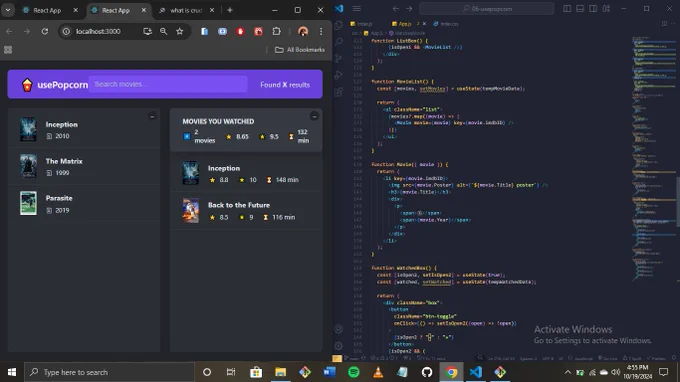Open Chrome tab search dropdown
This screenshot has width=680, height=382.
click(8, 10)
